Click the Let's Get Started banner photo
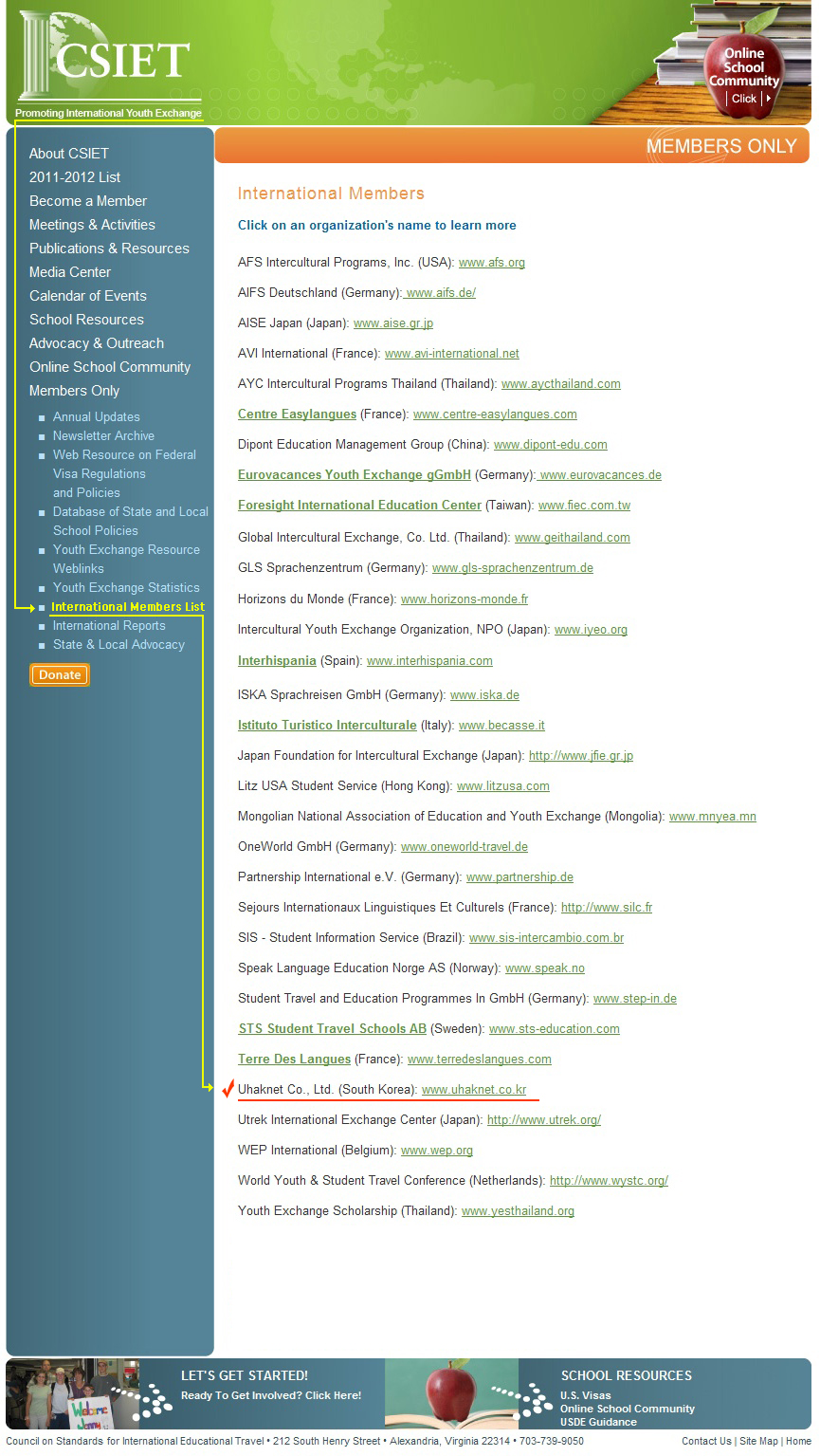 coord(71,1393)
